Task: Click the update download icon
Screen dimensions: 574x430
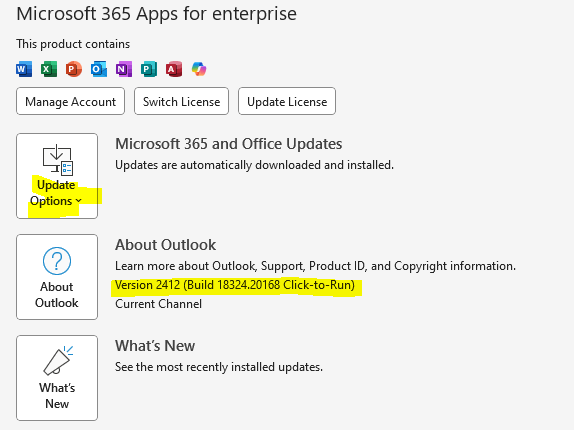Action: (58, 160)
